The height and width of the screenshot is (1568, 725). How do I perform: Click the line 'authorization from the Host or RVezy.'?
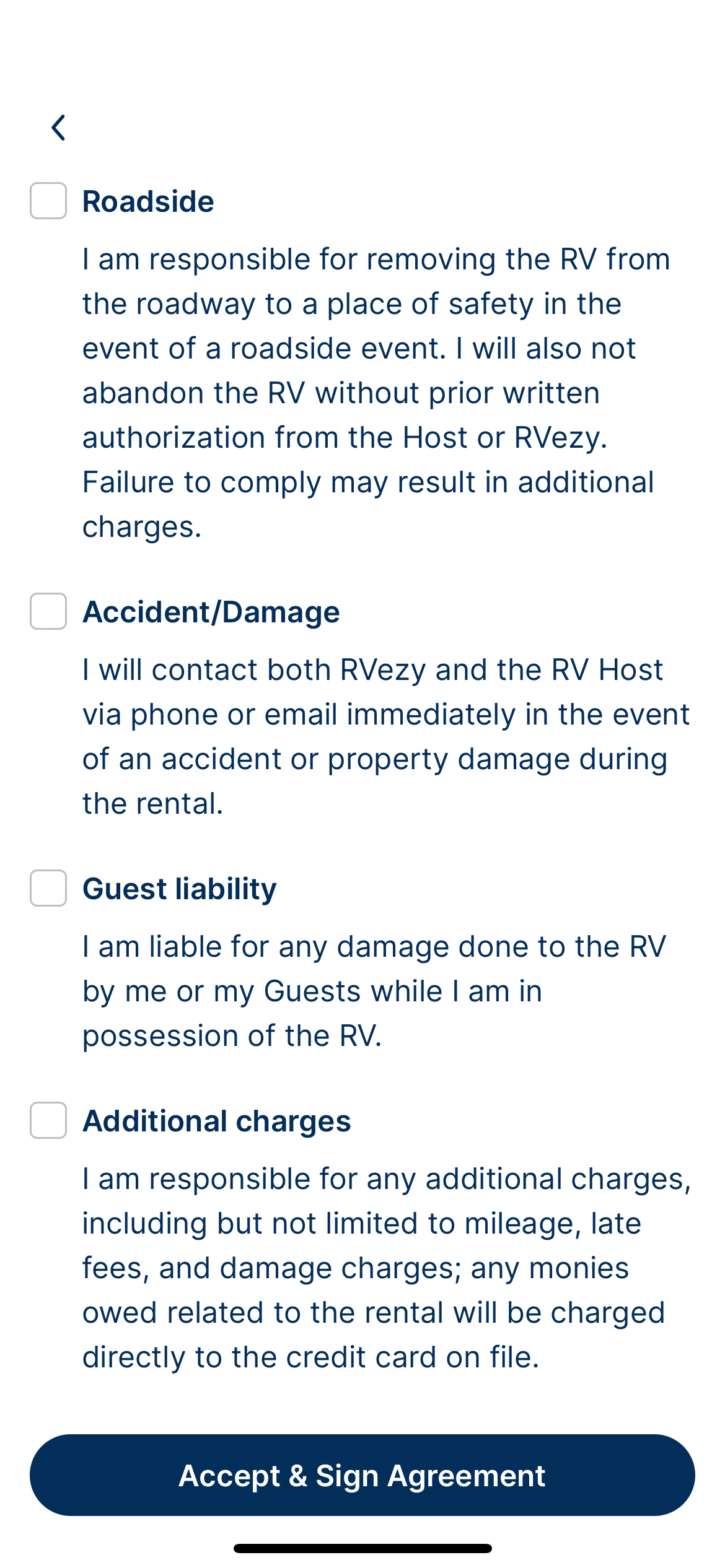click(x=345, y=438)
